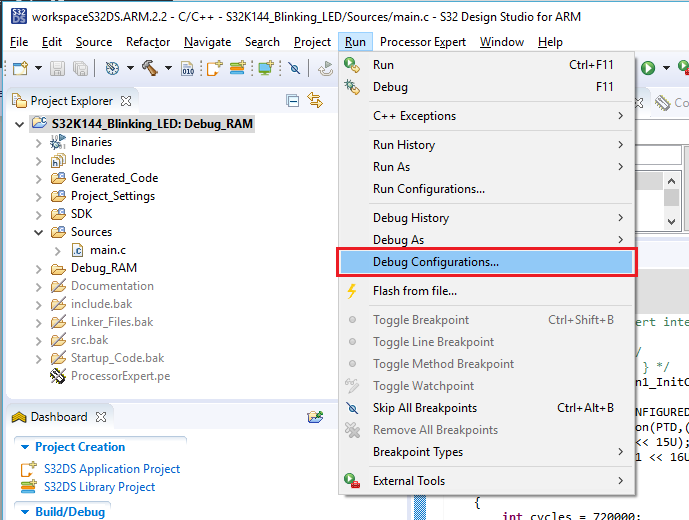Open the Source menu

(x=94, y=42)
